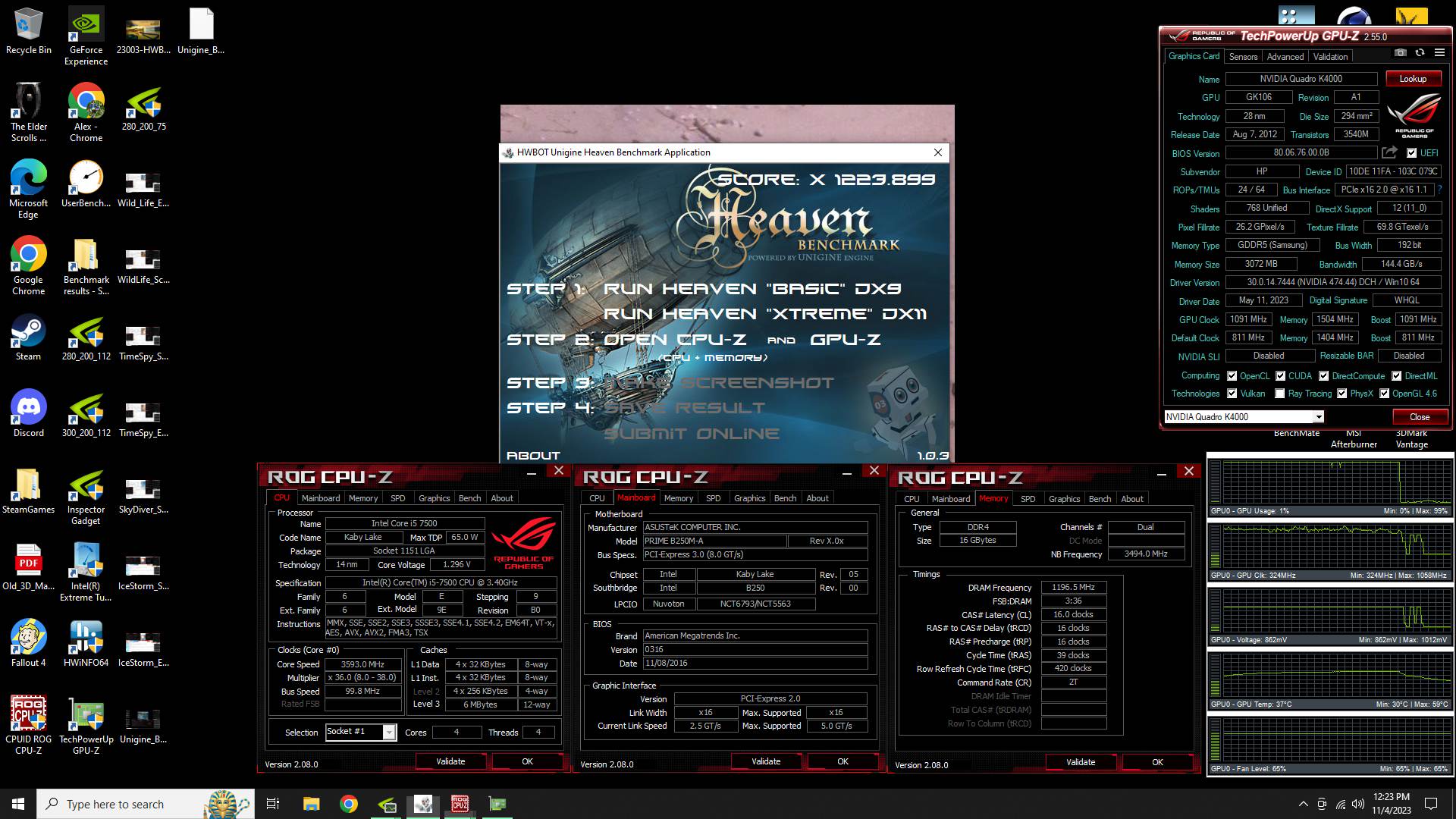Open Bench tab in CPU-Z Mainboard window
The width and height of the screenshot is (1456, 819).
[x=785, y=498]
